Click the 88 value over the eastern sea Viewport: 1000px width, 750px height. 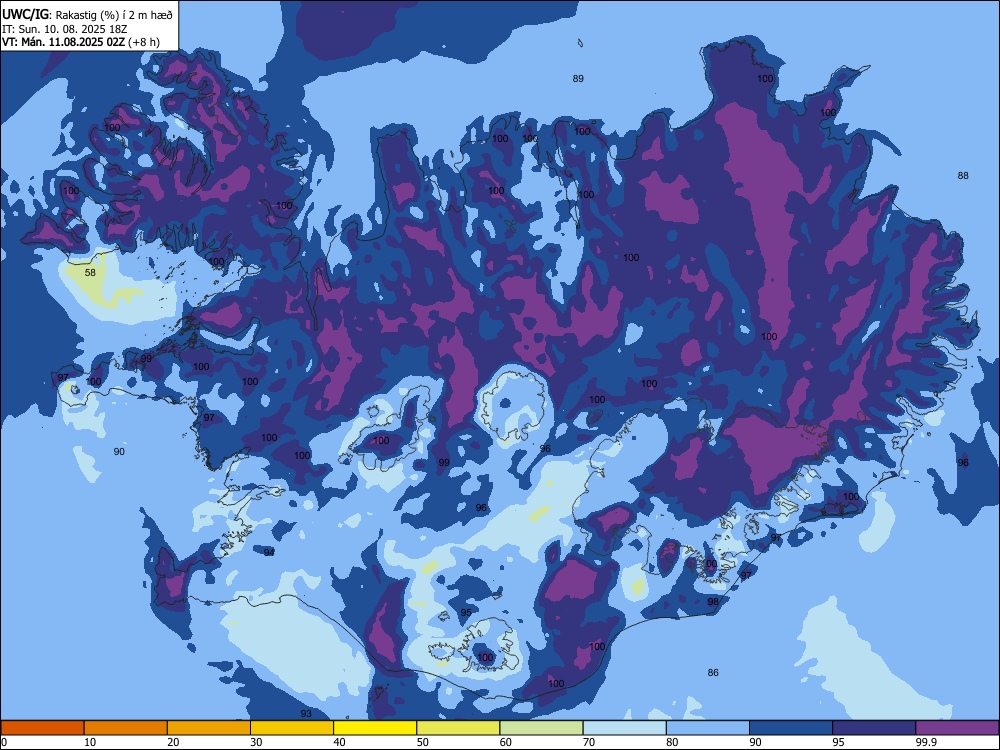click(963, 175)
